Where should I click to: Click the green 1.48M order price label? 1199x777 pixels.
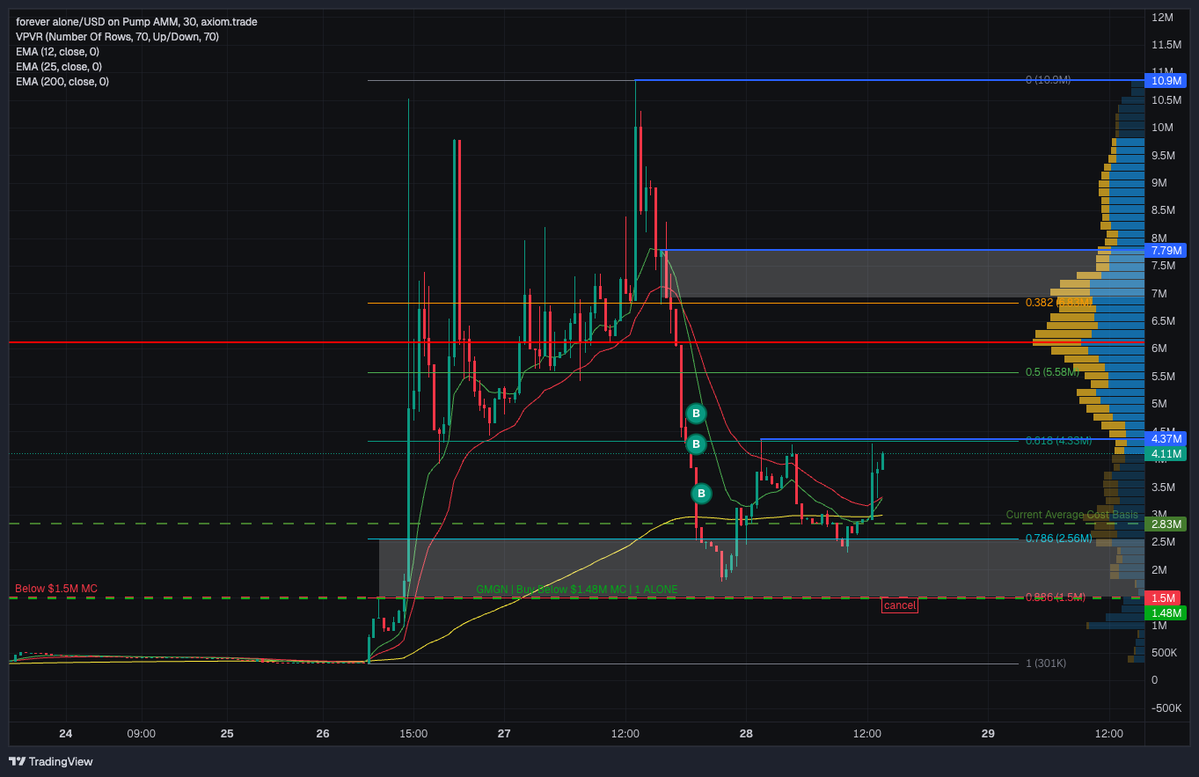pos(1165,613)
